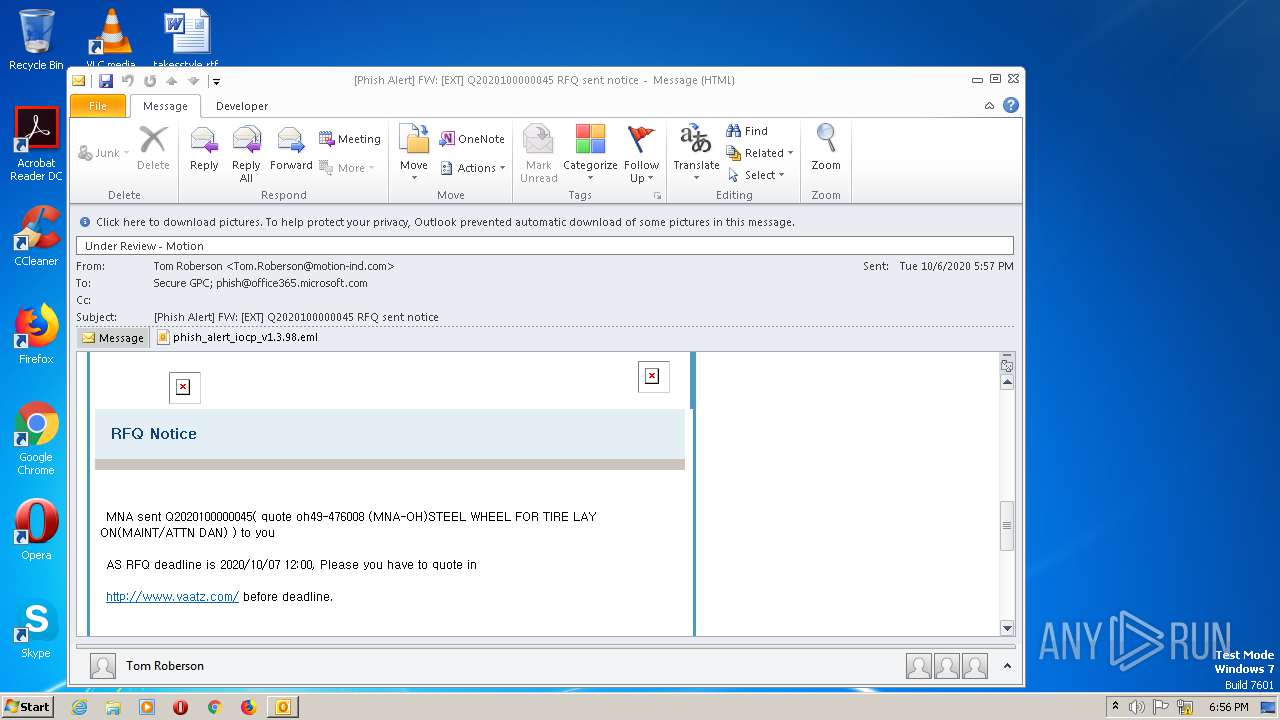Click the taskbar clock 6:56 PM
The image size is (1280, 720).
[x=1228, y=707]
